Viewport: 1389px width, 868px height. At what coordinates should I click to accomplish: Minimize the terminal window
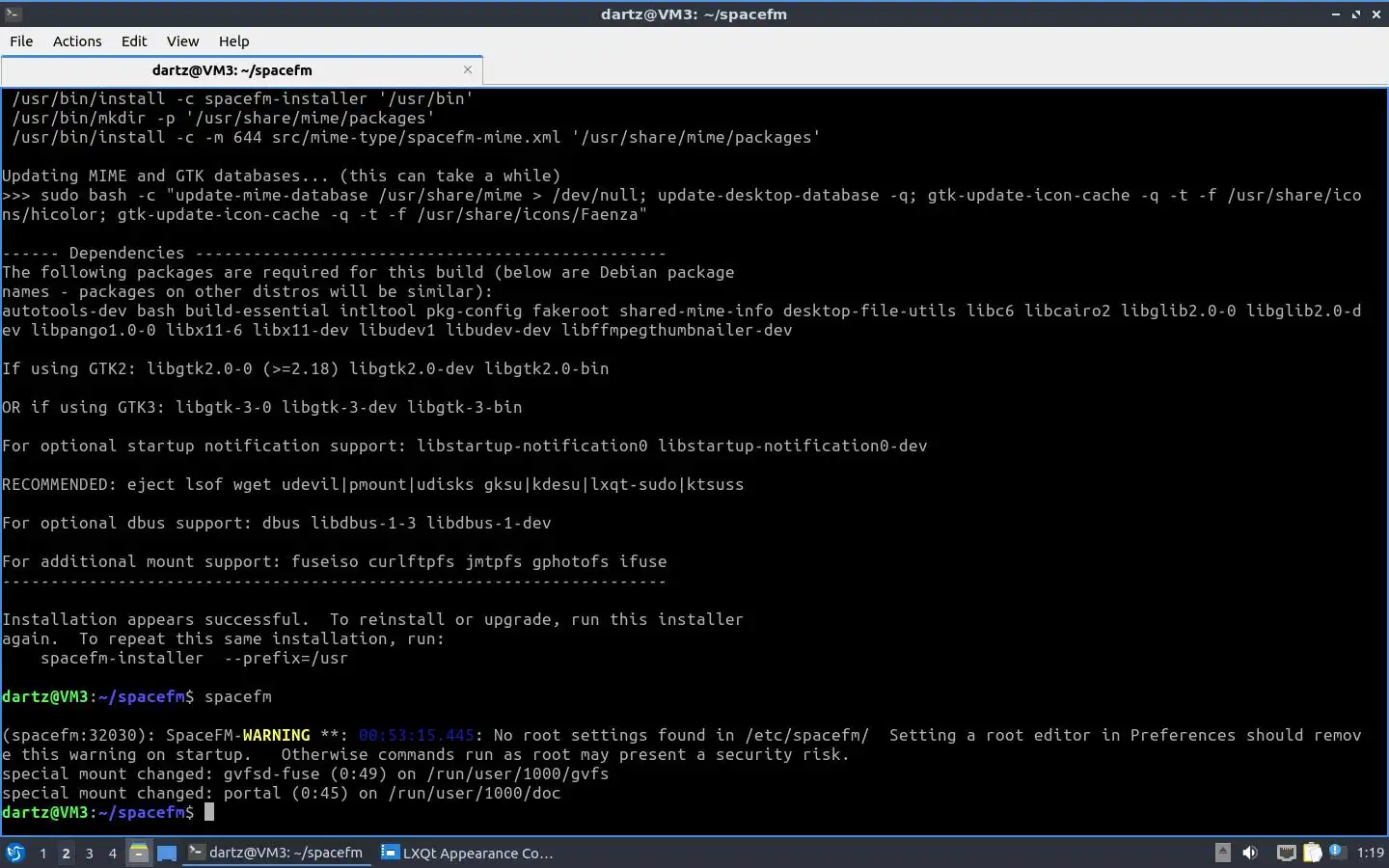pos(1336,14)
